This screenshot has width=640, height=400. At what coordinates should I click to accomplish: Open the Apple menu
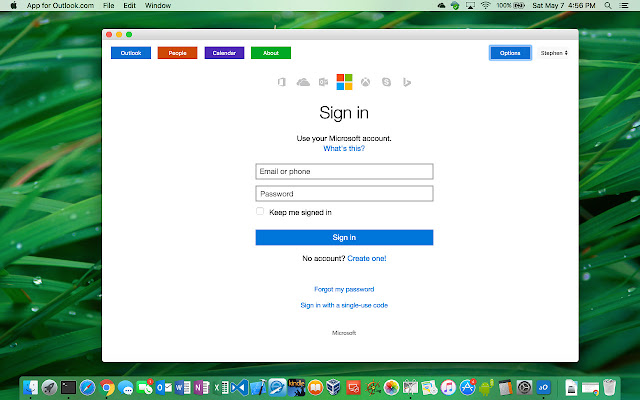tap(13, 6)
